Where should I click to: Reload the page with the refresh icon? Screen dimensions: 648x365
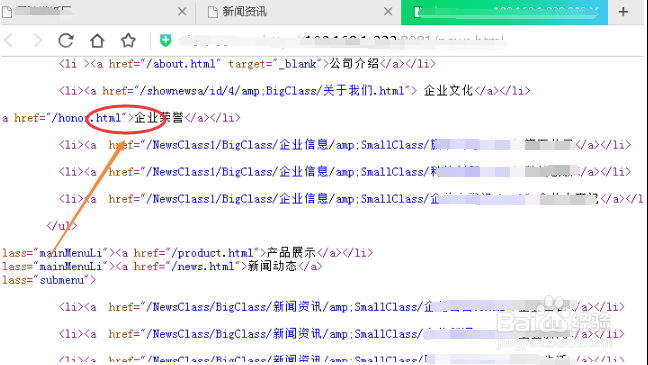(x=66, y=41)
